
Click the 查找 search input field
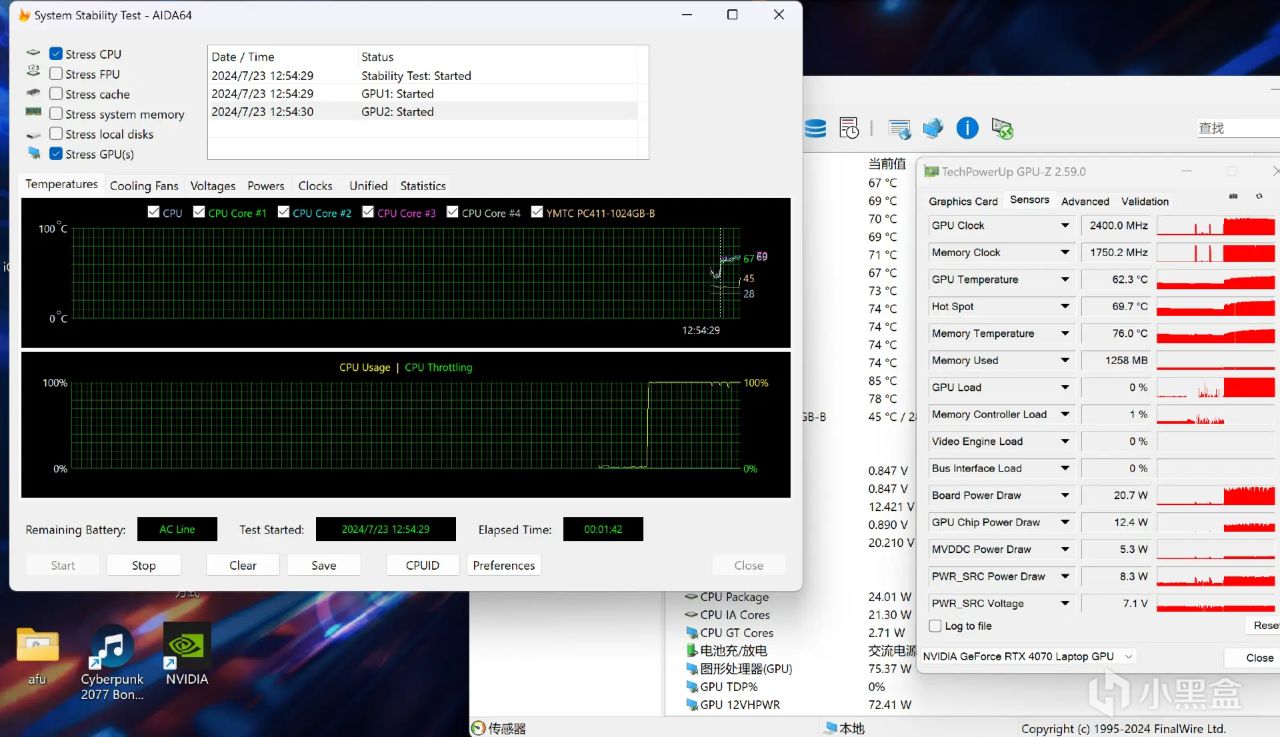click(x=1238, y=128)
